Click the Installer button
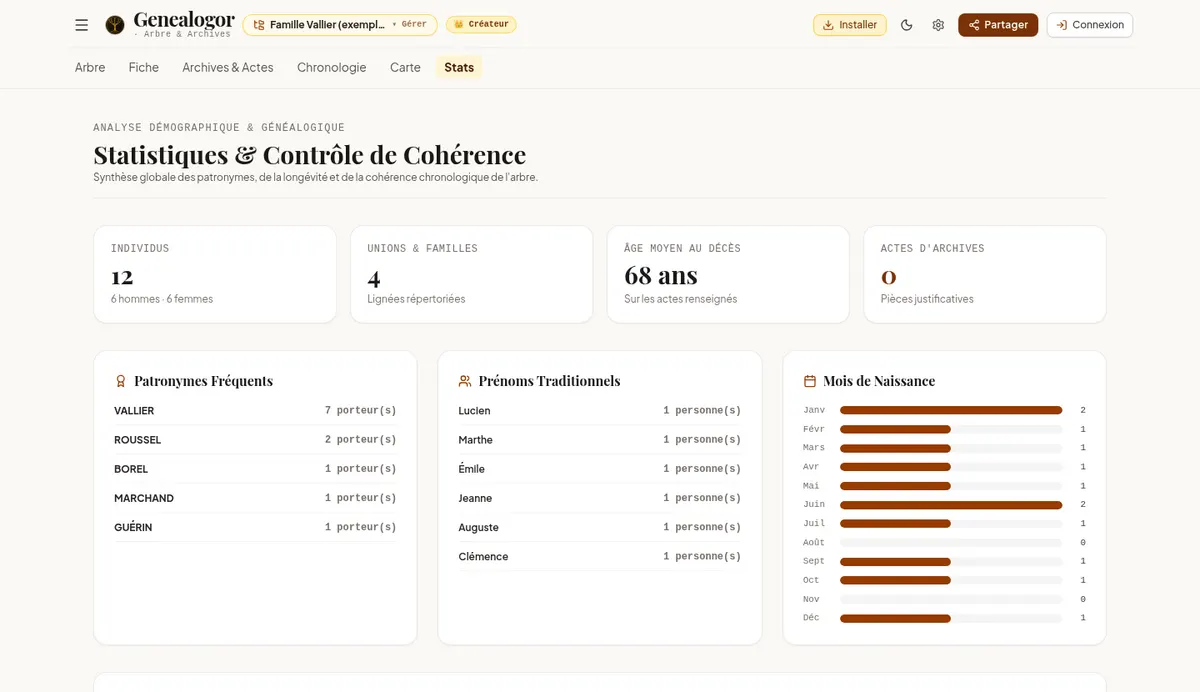The image size is (1200, 692). [850, 25]
